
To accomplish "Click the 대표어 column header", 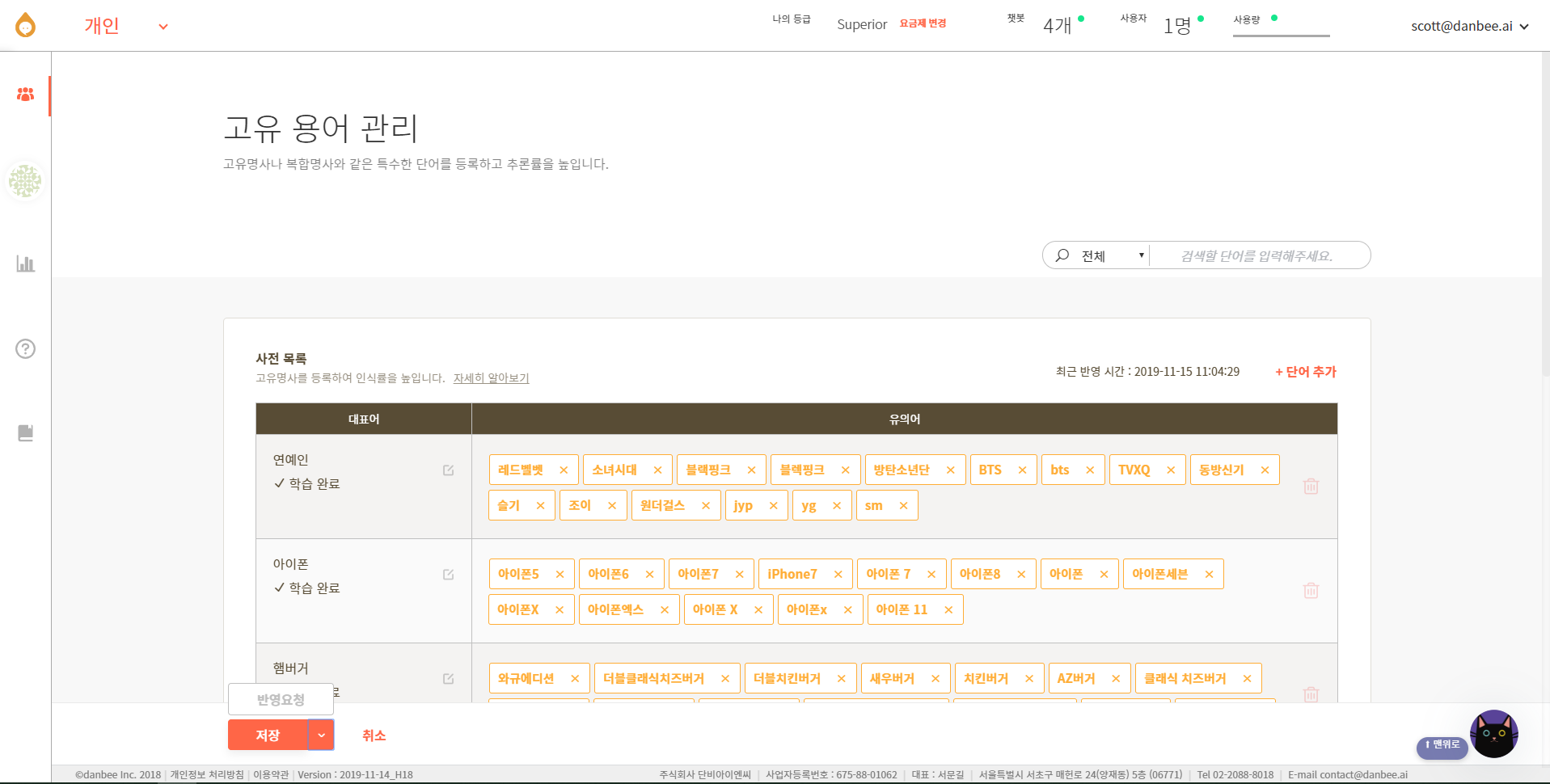I will click(x=364, y=419).
